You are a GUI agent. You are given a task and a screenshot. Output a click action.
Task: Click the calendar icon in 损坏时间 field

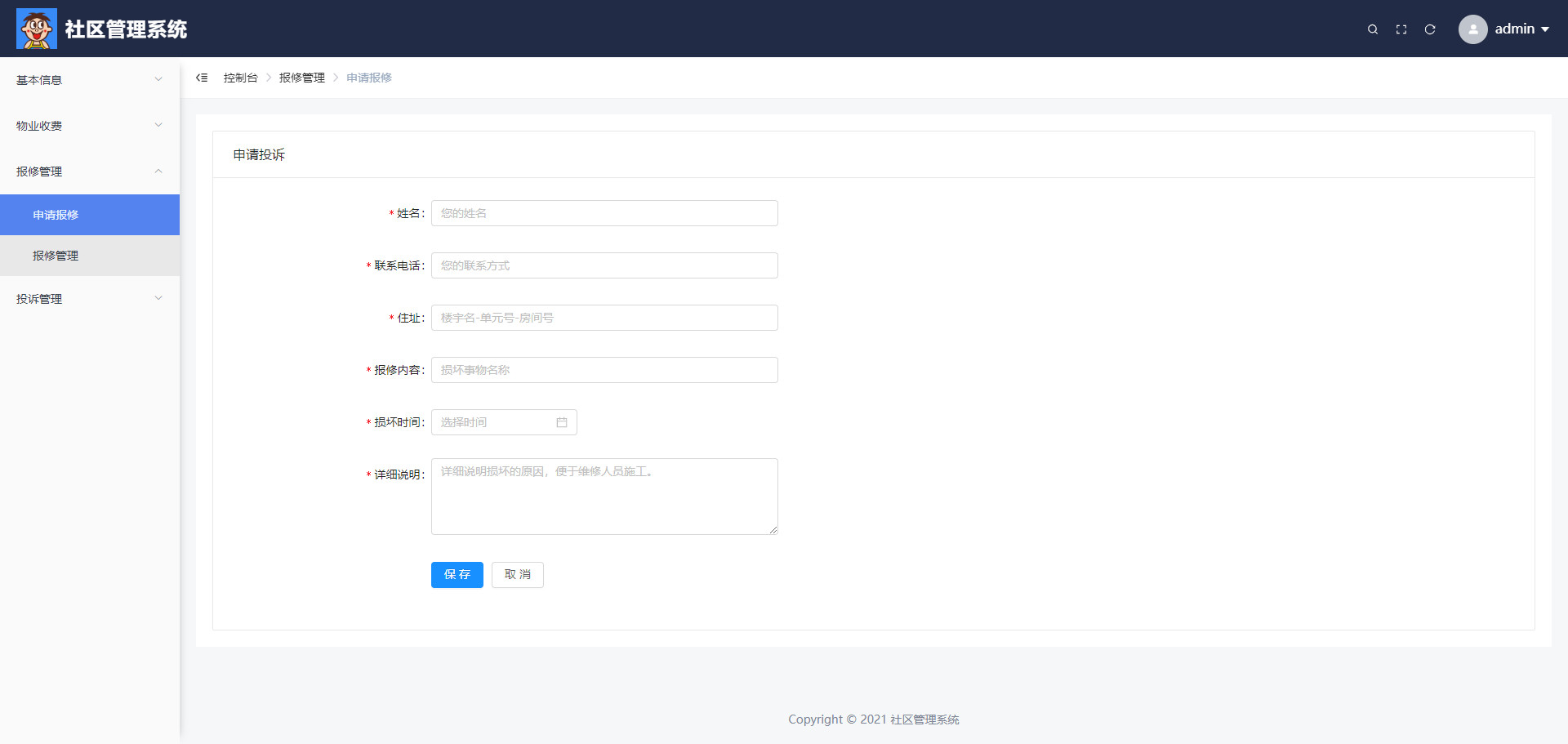click(x=562, y=422)
